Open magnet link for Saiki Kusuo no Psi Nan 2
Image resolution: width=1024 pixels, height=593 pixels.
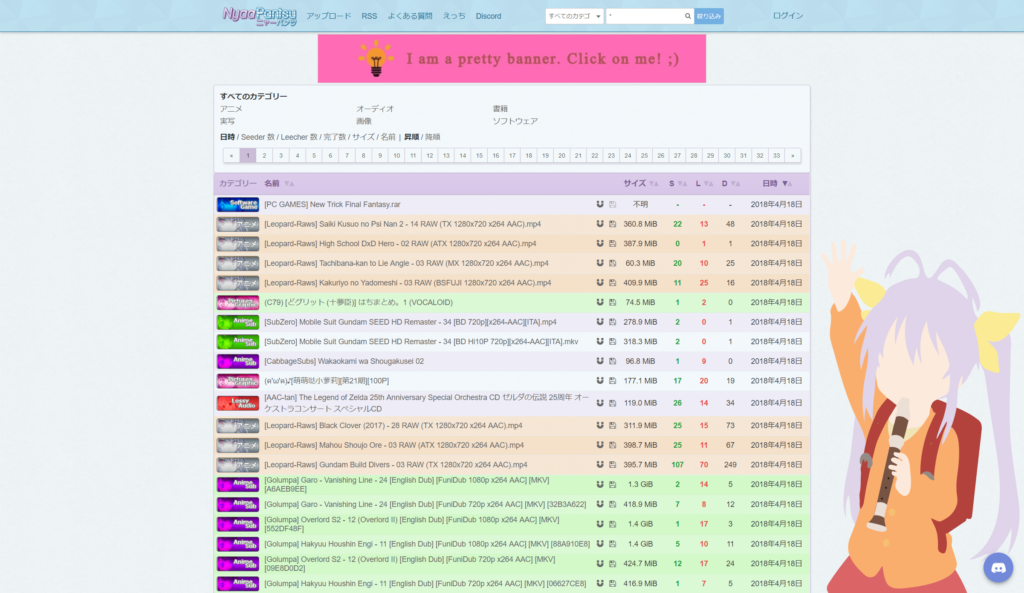coord(600,224)
